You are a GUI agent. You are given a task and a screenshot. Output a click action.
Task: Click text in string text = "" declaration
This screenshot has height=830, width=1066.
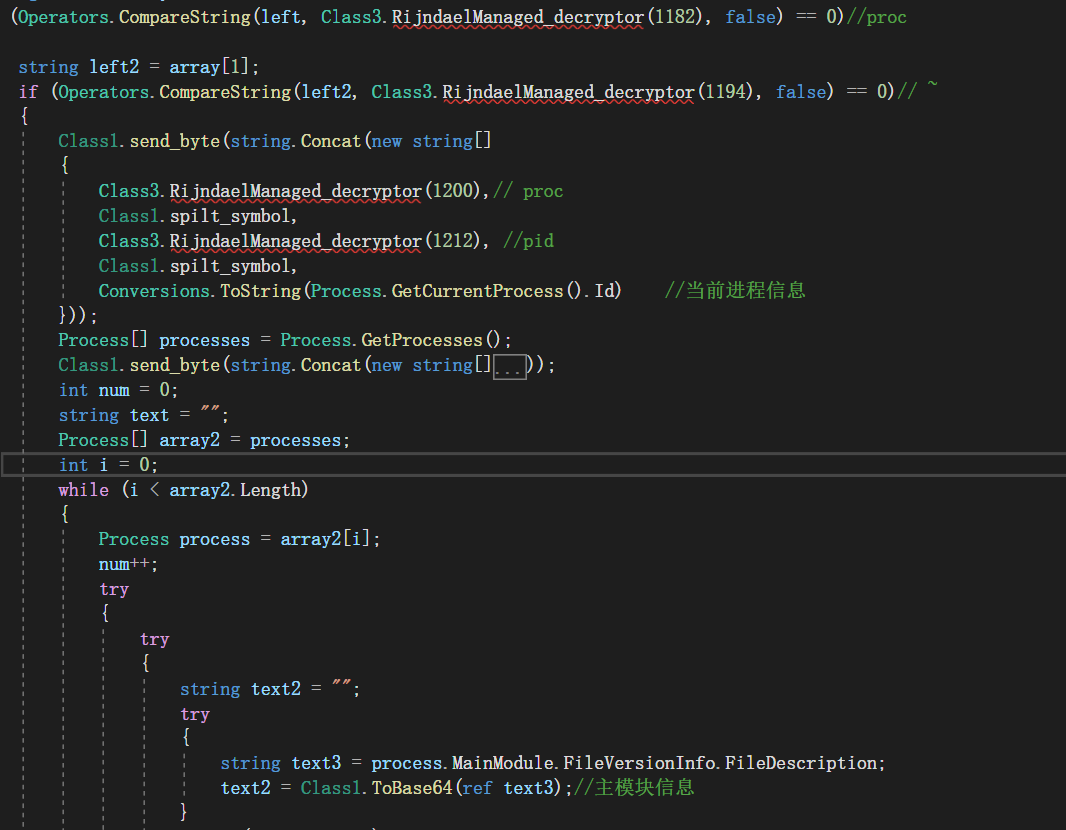coord(150,415)
